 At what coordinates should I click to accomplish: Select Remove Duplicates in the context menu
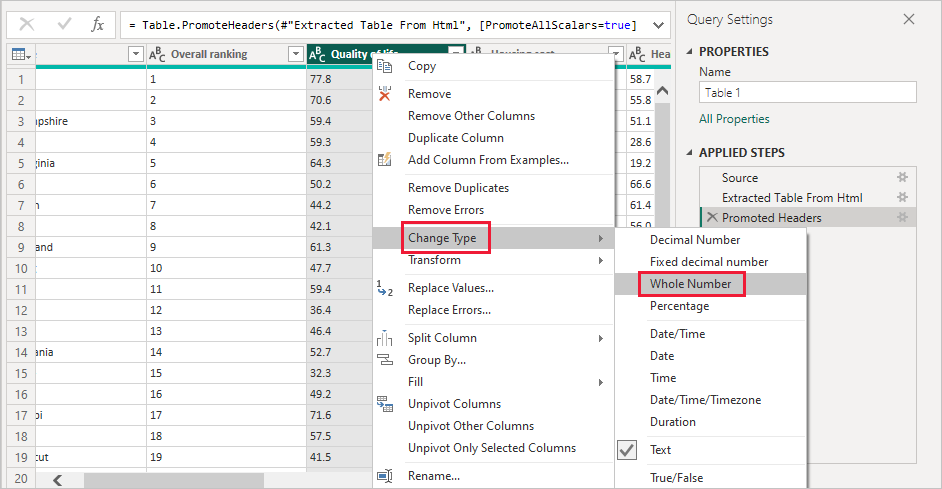[458, 188]
